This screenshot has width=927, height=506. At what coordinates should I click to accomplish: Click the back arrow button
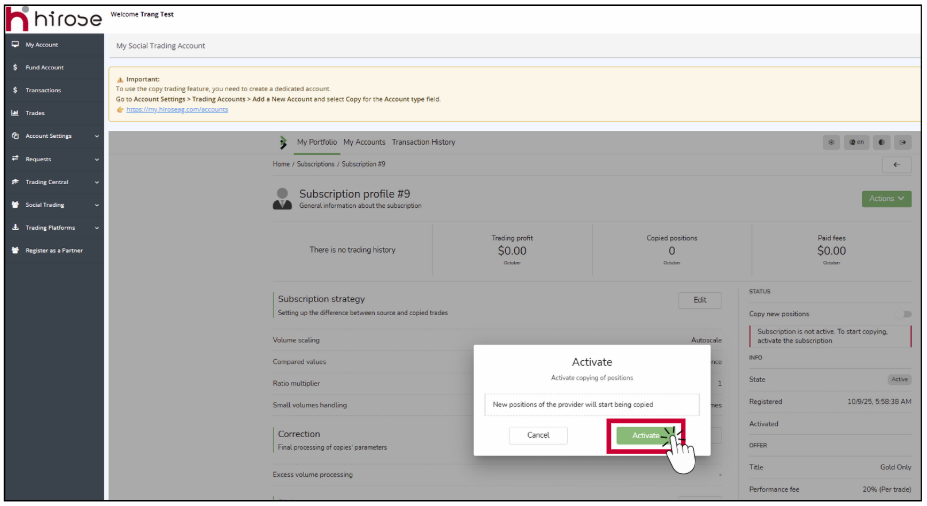coord(896,165)
